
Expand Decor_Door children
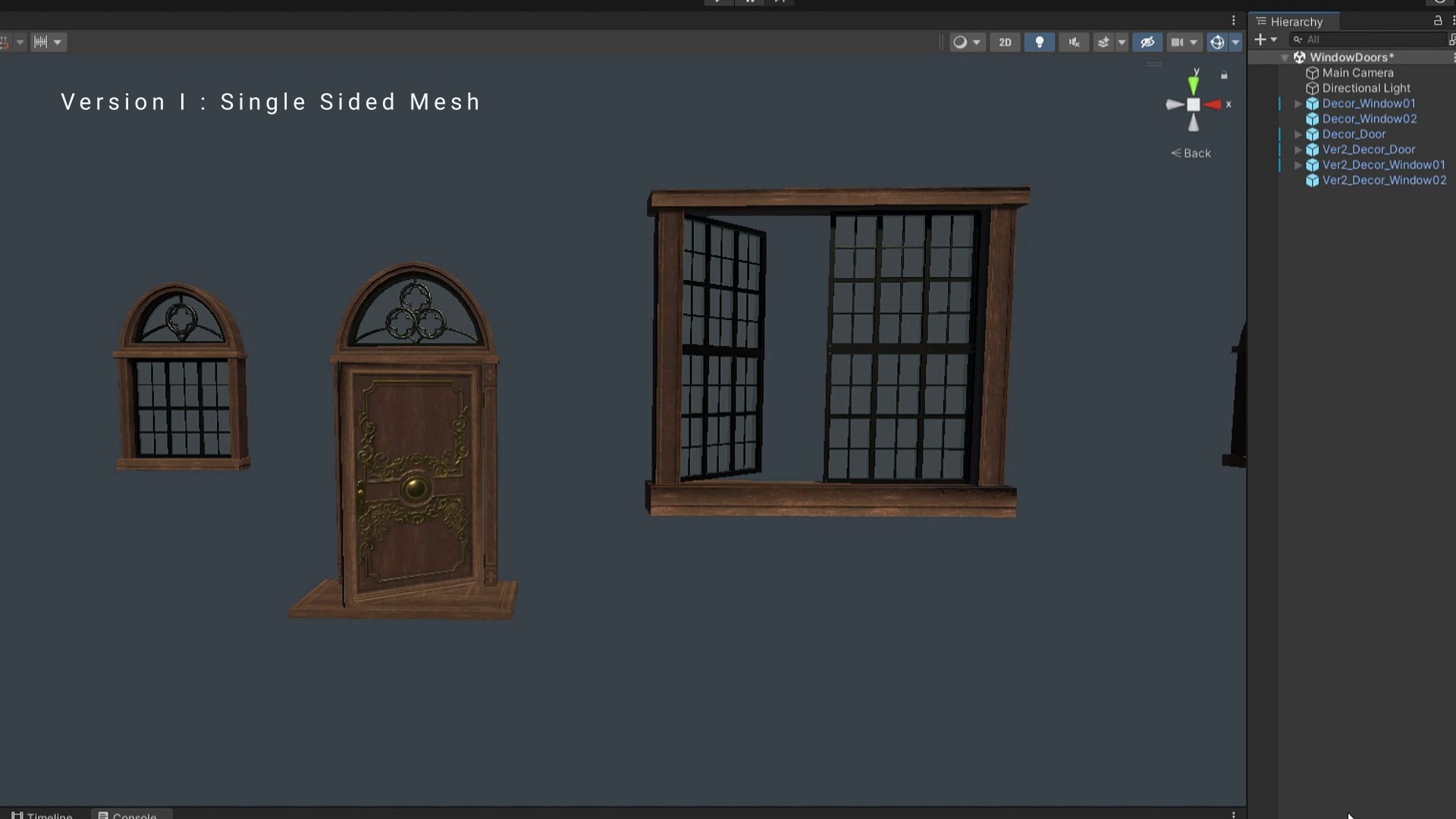(1298, 134)
